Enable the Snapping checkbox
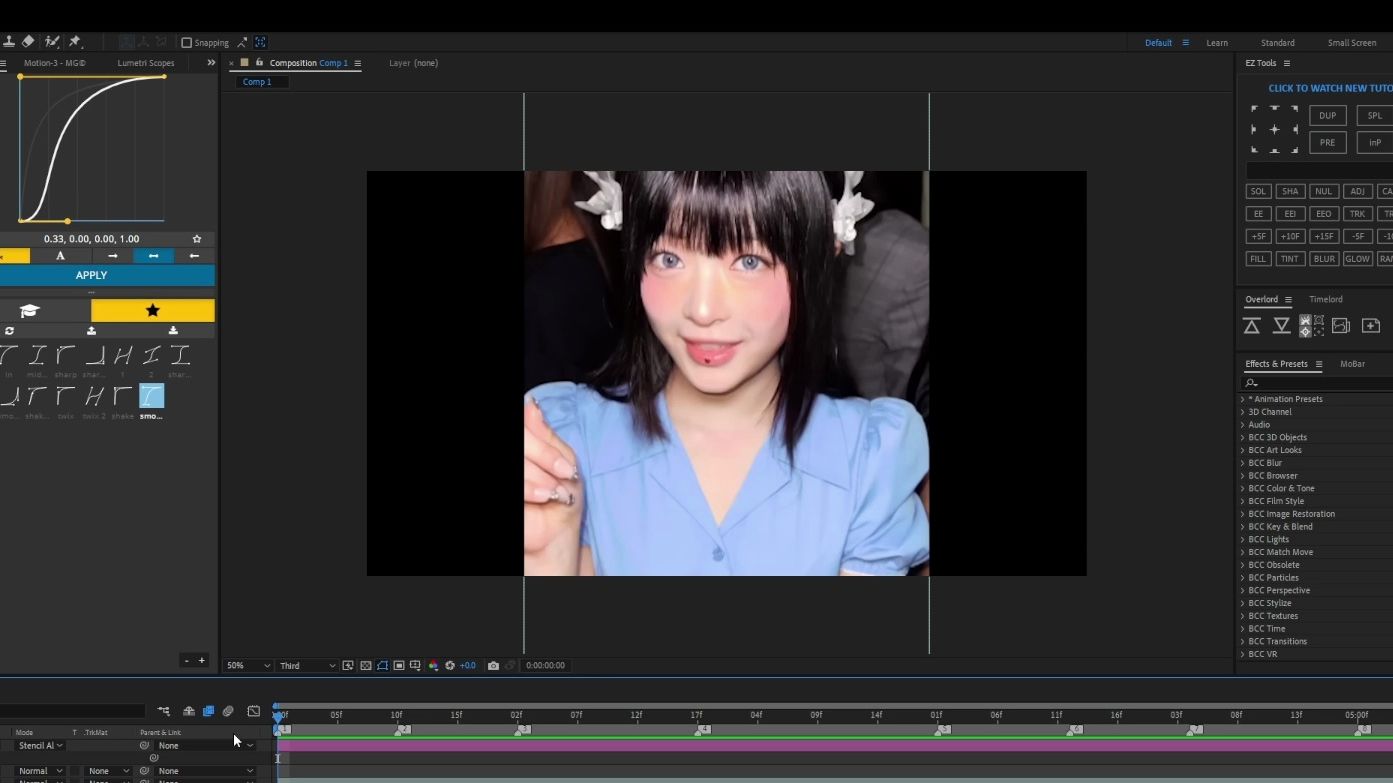This screenshot has height=783, width=1393. tap(186, 43)
